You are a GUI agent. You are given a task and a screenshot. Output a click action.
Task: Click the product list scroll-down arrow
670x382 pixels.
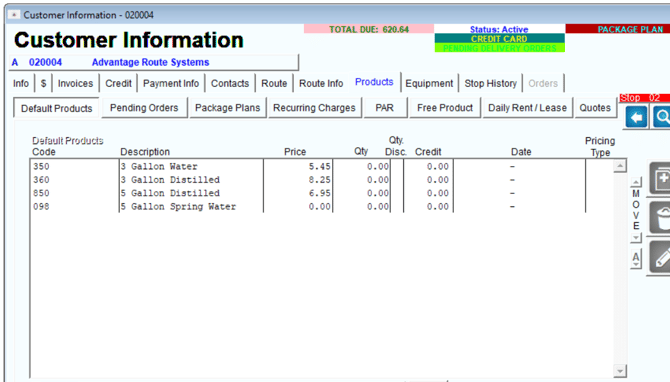coord(620,370)
